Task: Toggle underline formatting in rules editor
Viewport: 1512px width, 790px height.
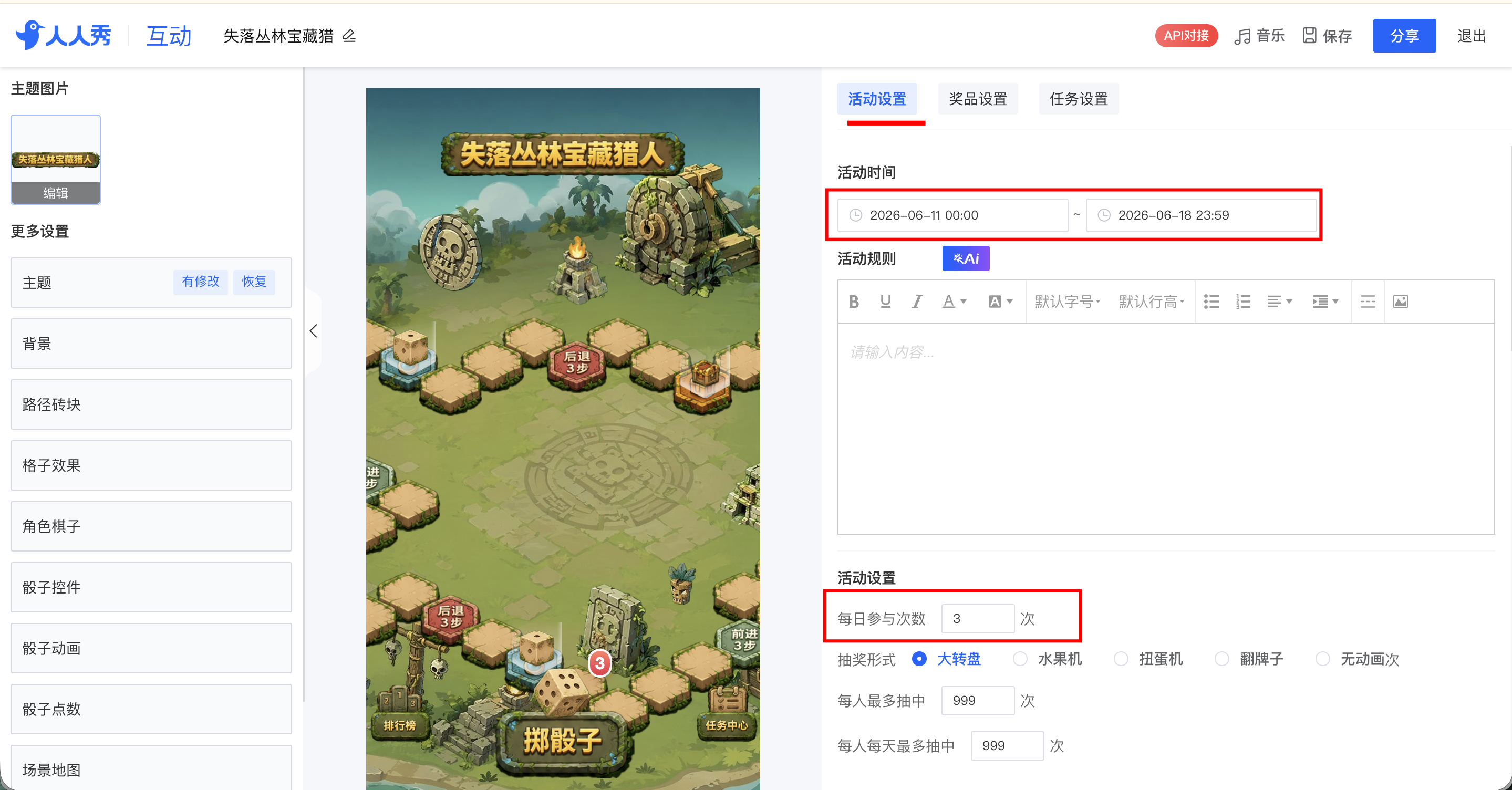Action: [x=885, y=302]
